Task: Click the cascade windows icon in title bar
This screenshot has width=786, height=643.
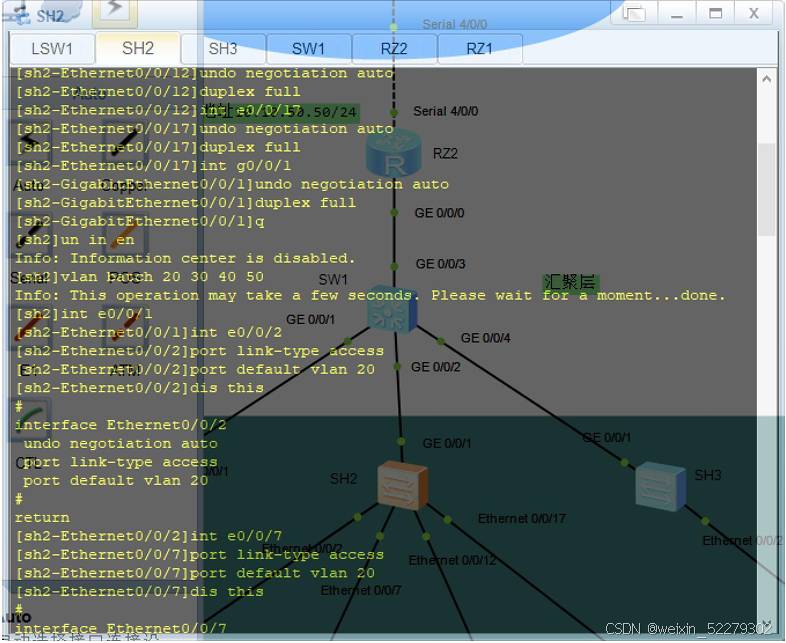Action: coord(634,13)
